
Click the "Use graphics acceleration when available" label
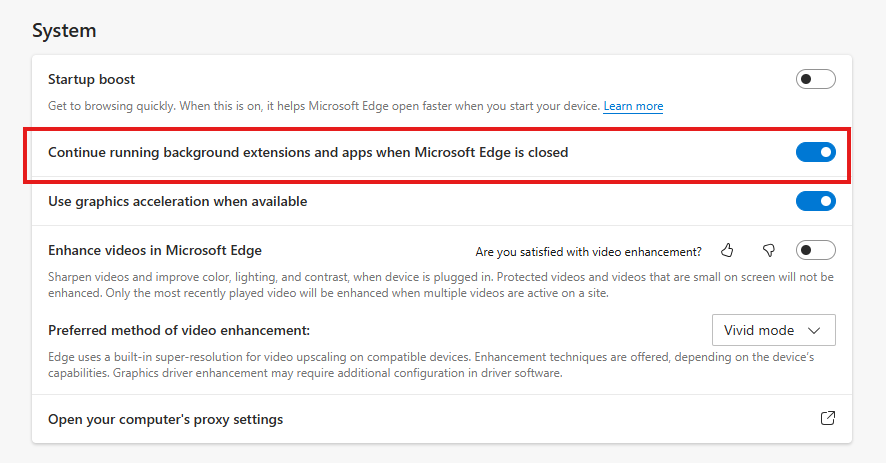click(x=178, y=201)
